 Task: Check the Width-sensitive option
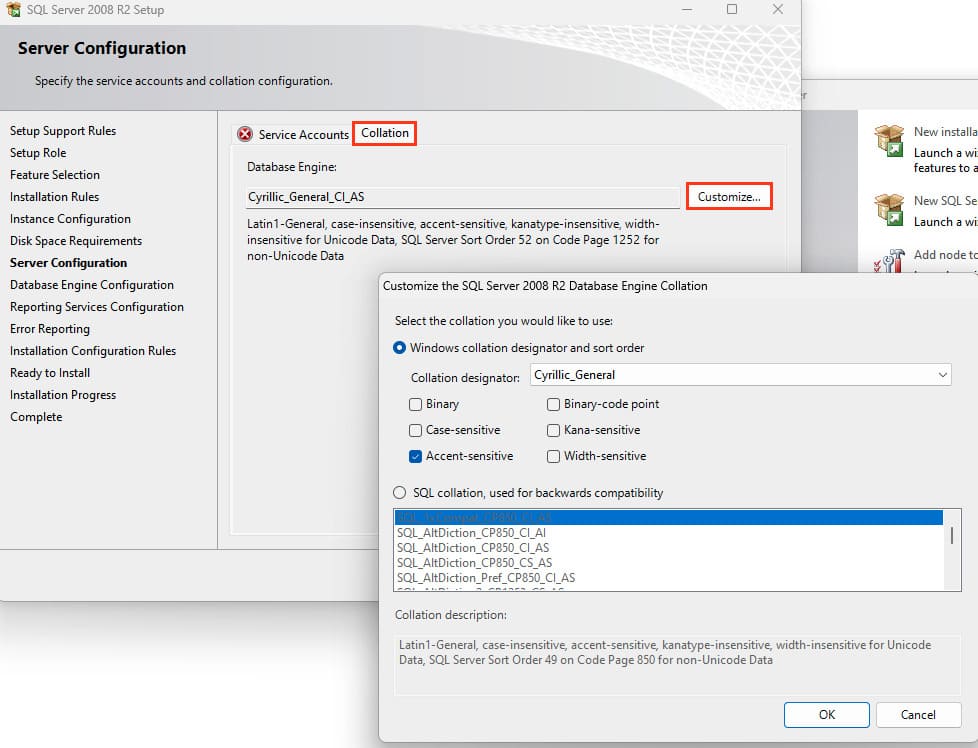(x=553, y=456)
